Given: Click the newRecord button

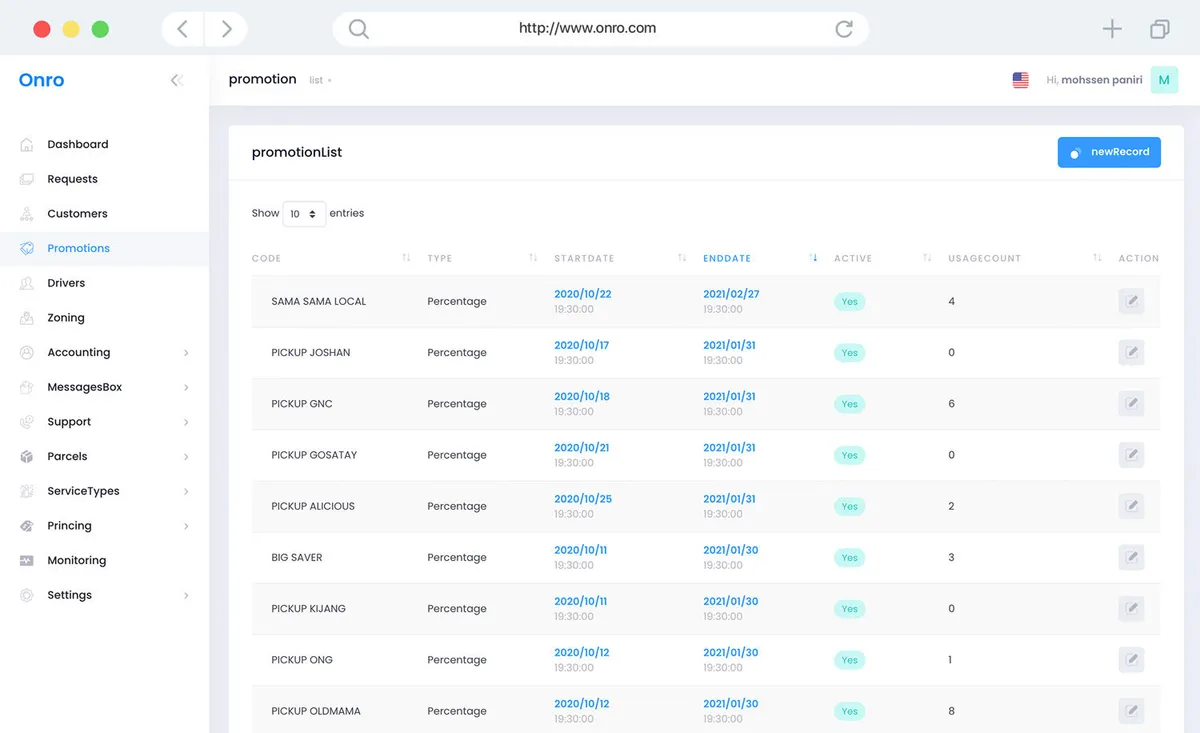Looking at the screenshot, I should click(1109, 152).
